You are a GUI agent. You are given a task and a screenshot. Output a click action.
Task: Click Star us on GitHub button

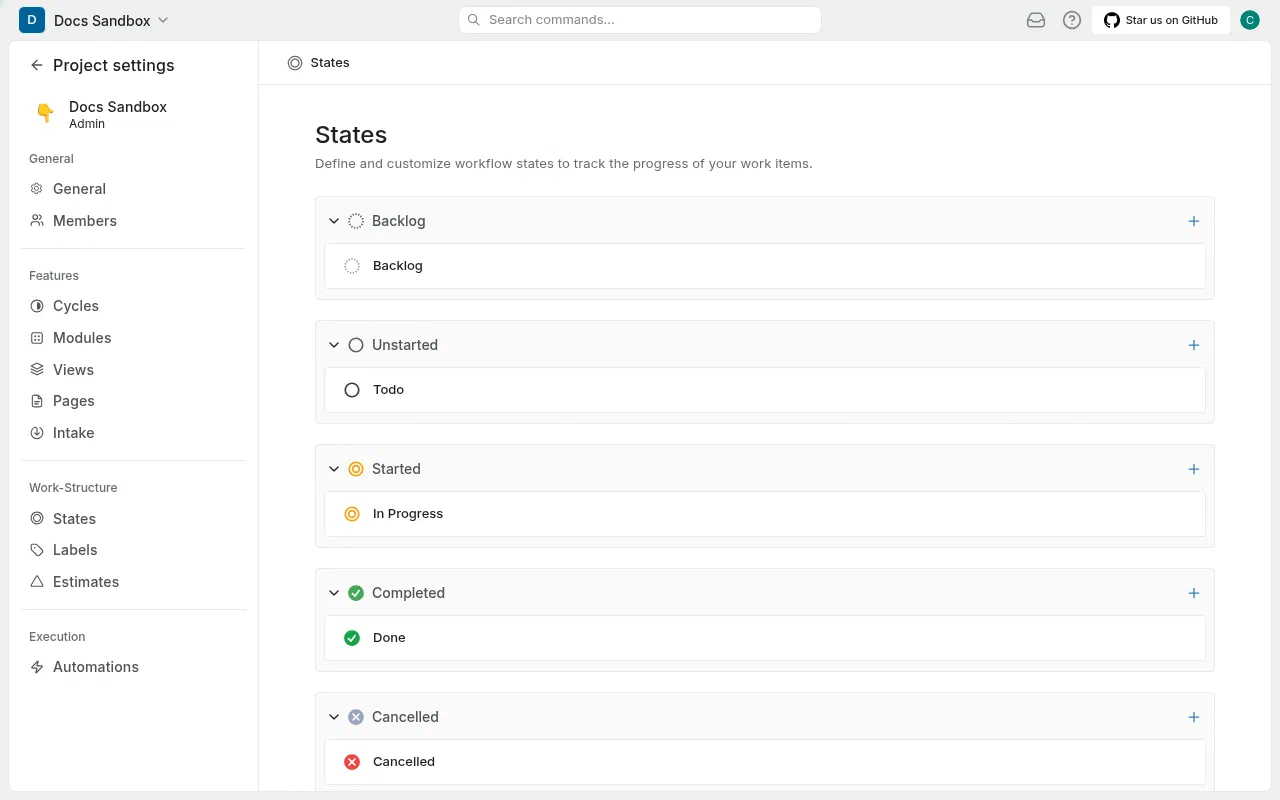click(x=1161, y=20)
